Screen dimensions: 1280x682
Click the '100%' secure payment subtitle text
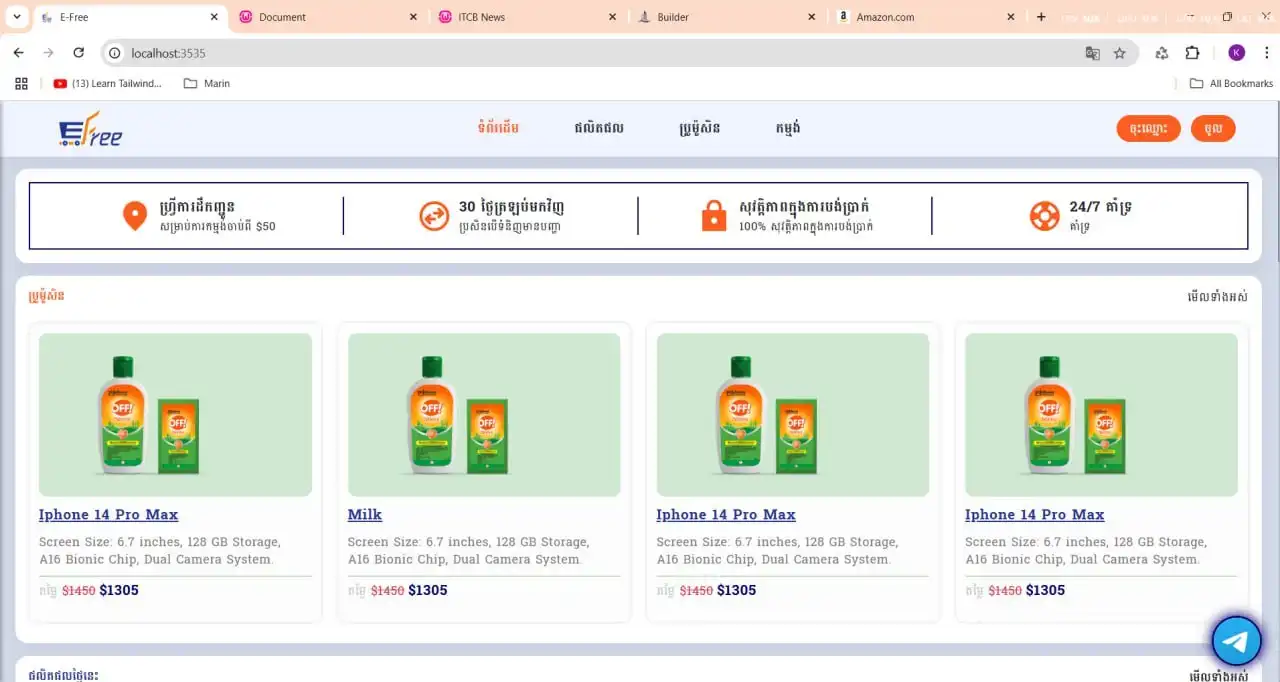[806, 227]
